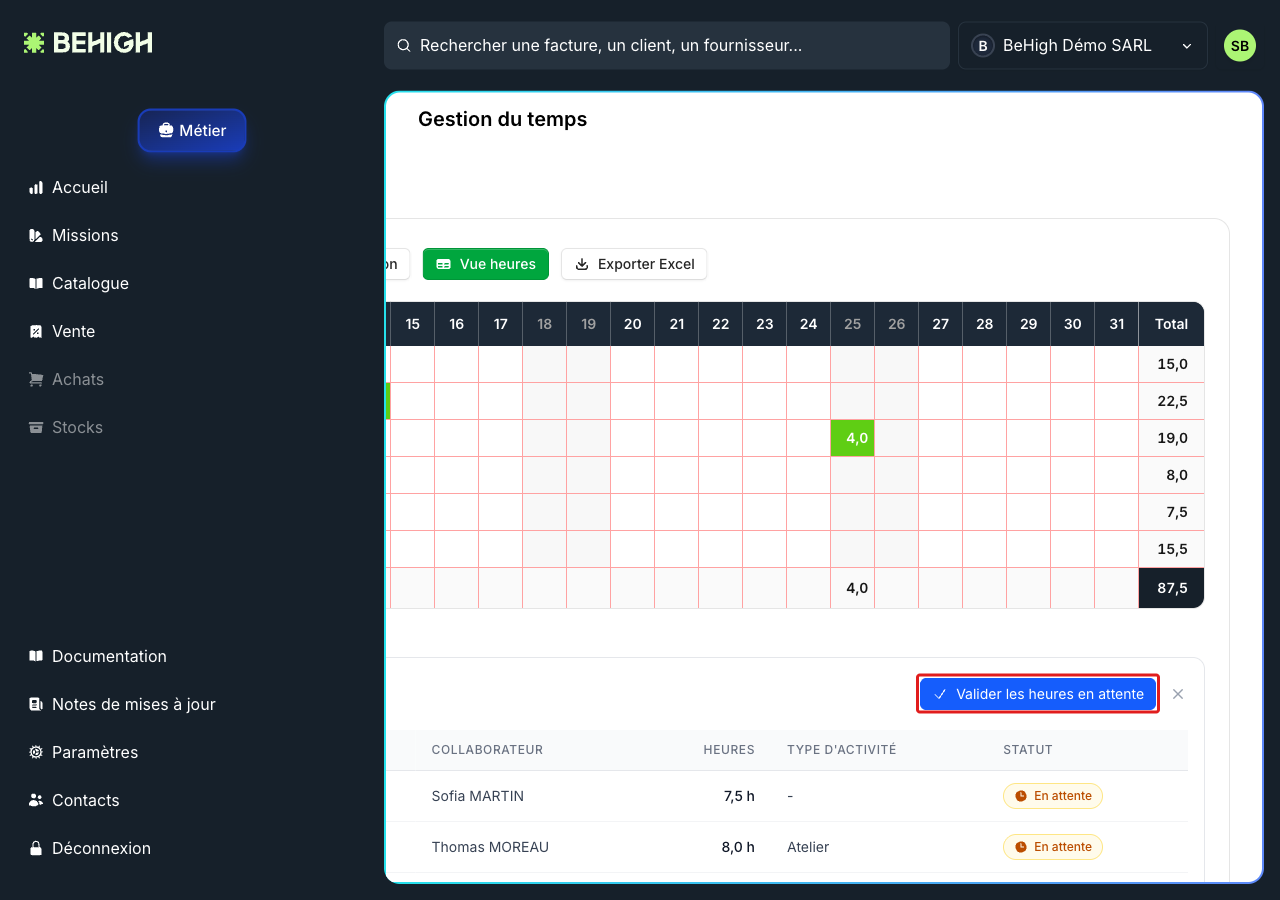This screenshot has width=1280, height=900.
Task: Click the Contacts people icon
Action: click(36, 800)
